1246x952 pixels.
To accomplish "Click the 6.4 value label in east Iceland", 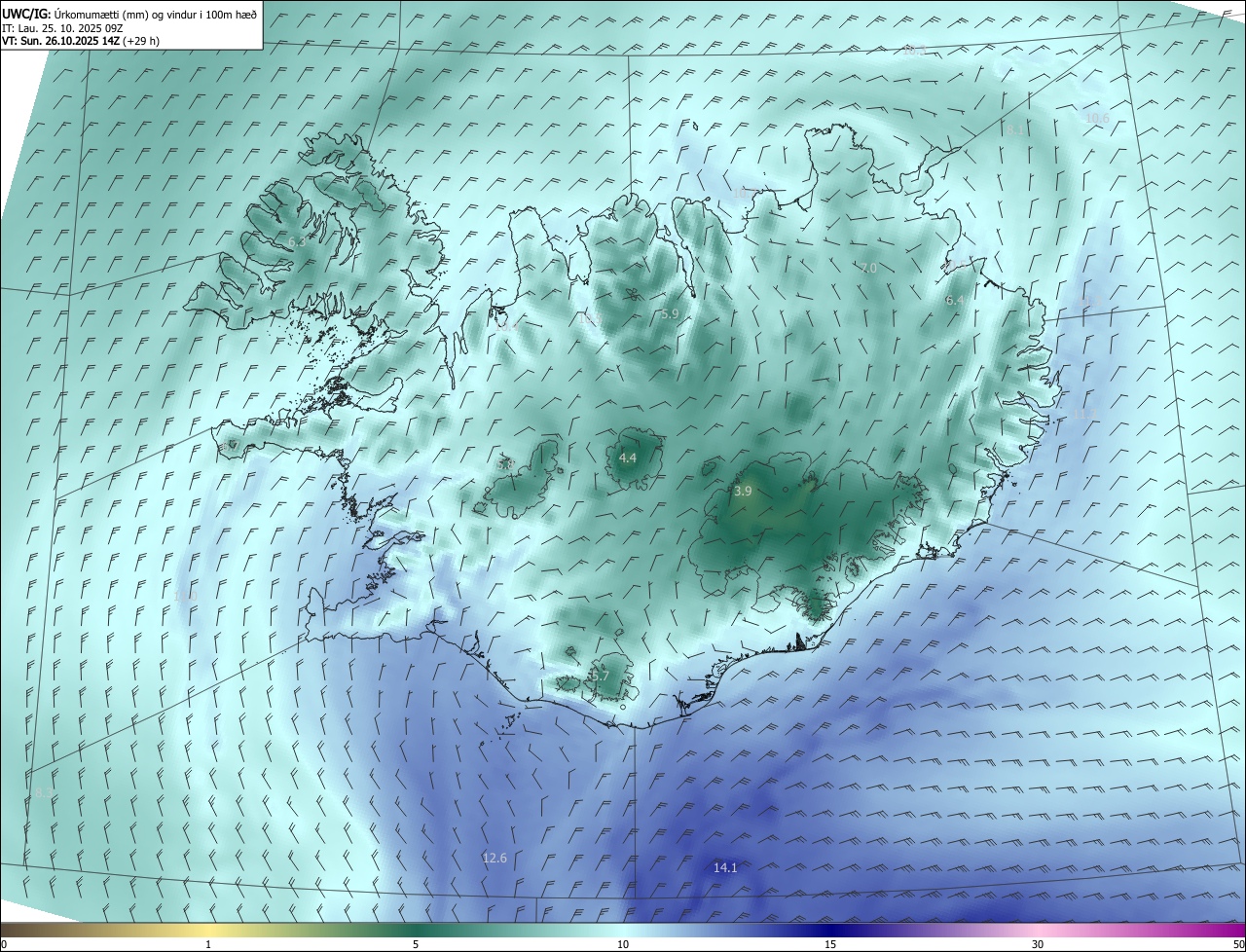I will point(955,301).
